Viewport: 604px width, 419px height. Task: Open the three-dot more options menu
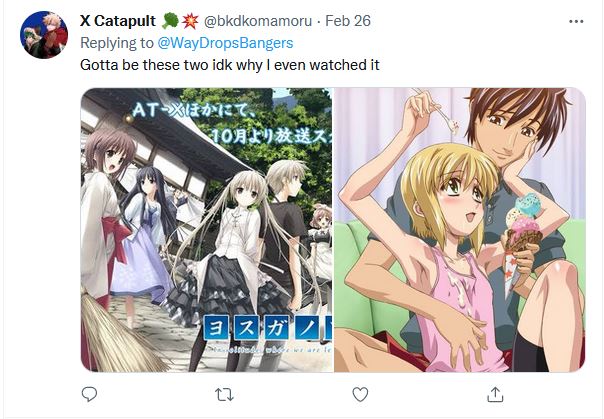point(576,22)
